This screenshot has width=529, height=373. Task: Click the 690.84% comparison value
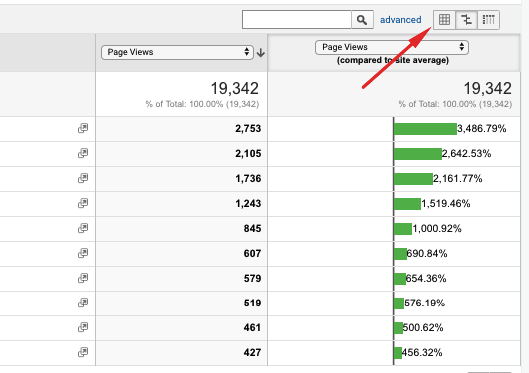point(427,253)
